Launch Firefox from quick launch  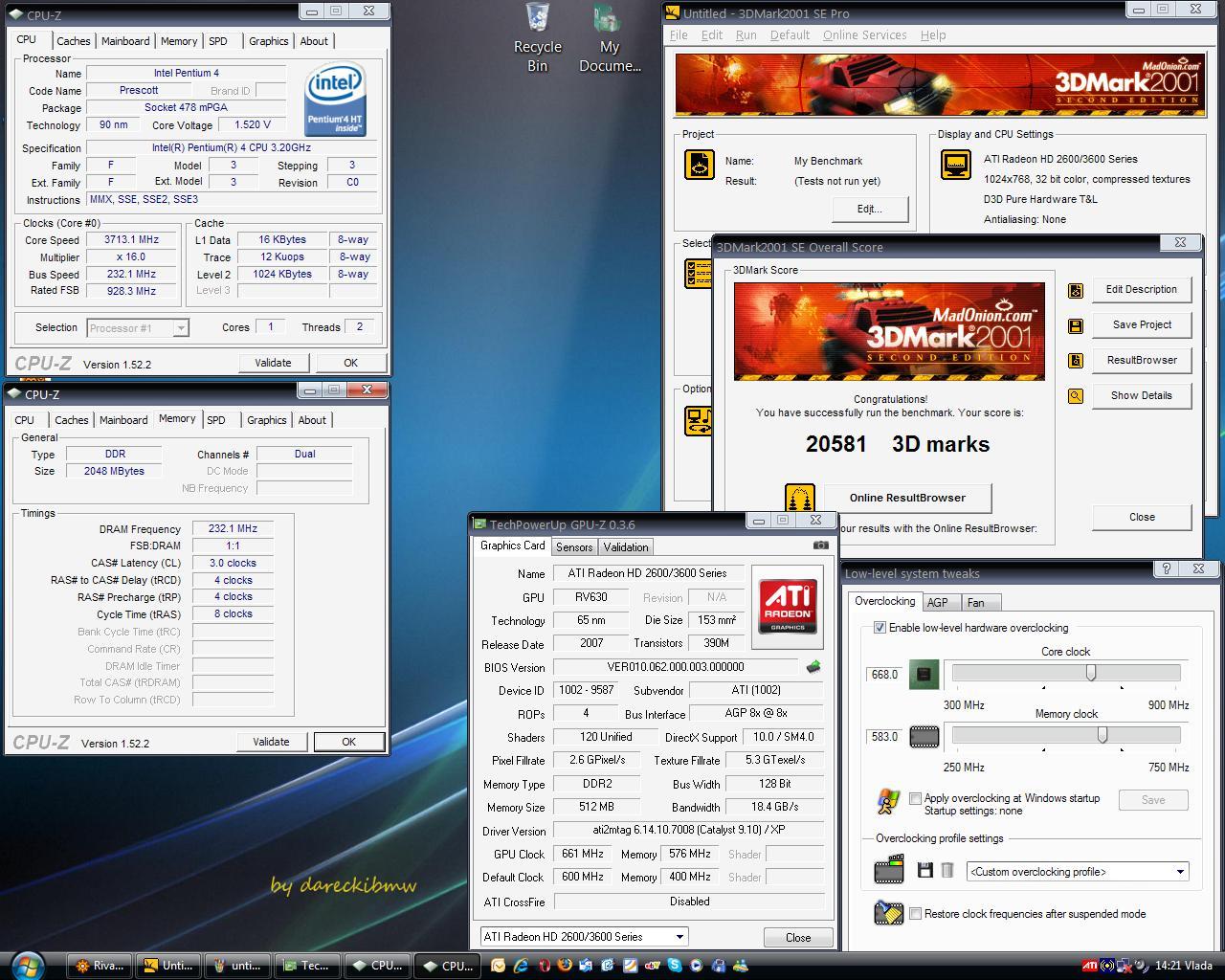click(565, 965)
